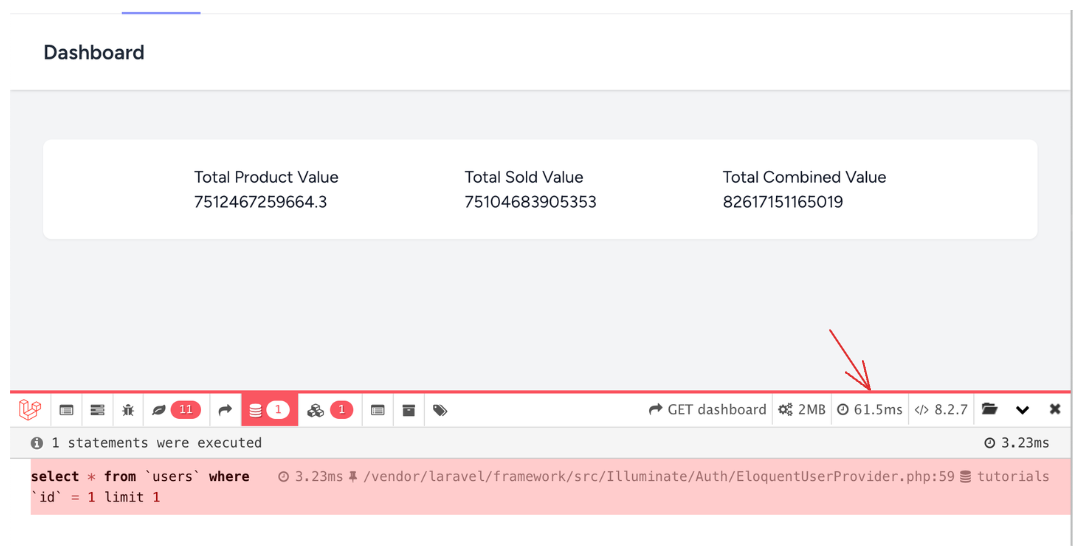Open the Route arrow tab icon
The height and width of the screenshot is (555, 1082).
point(225,410)
